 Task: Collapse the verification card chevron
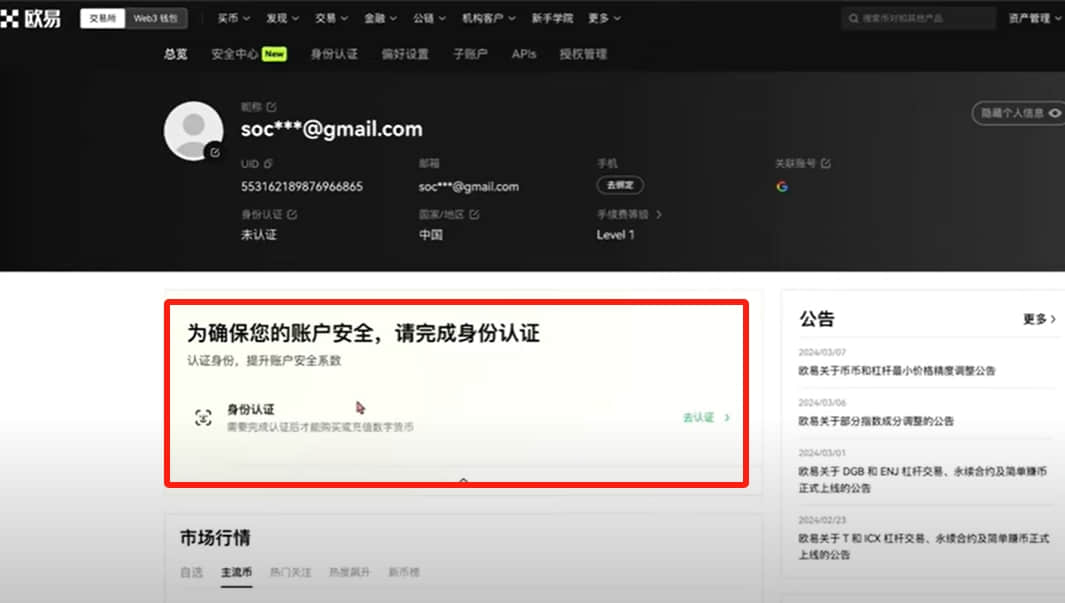463,480
